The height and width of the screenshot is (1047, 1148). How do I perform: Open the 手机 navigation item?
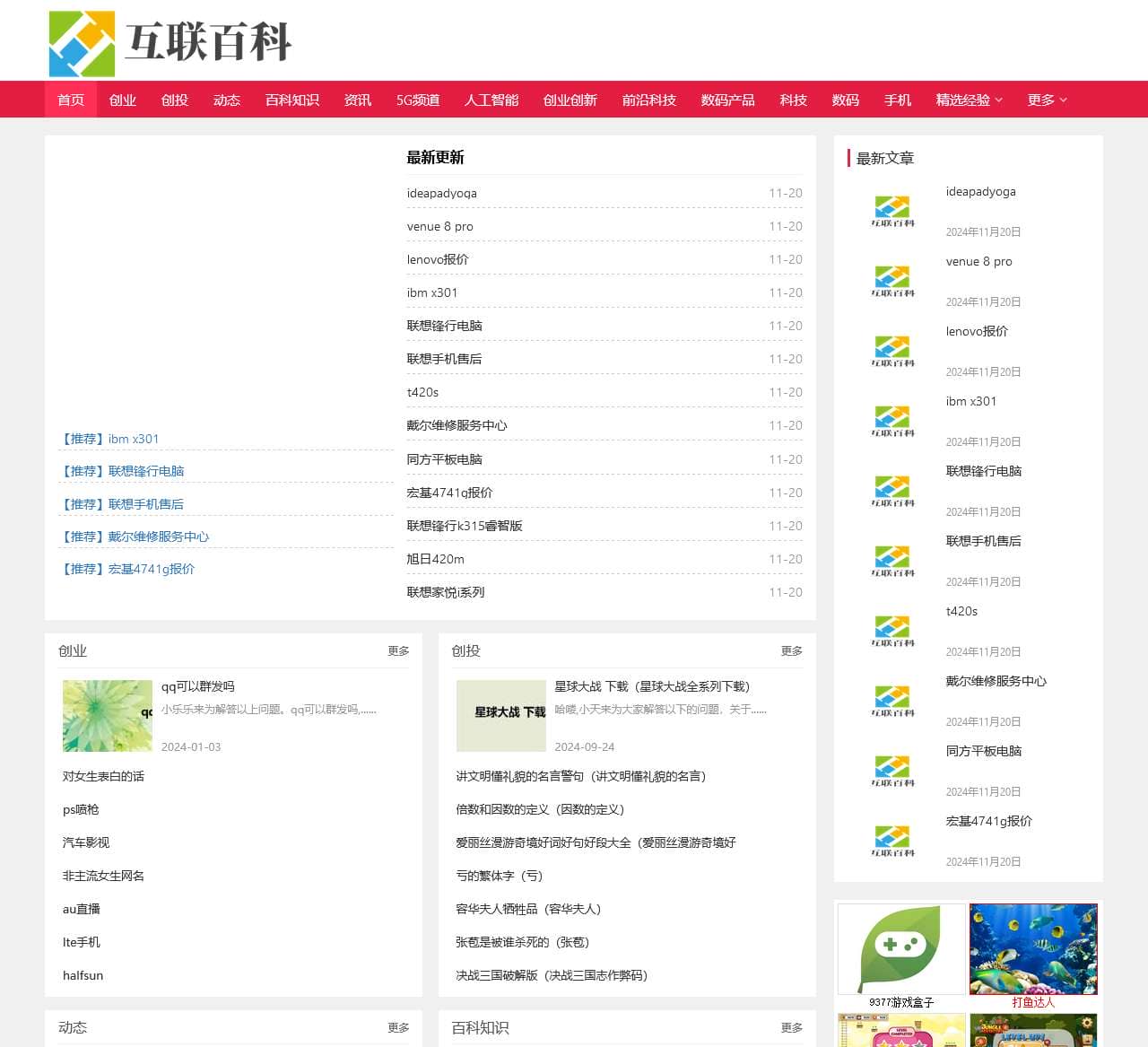click(898, 100)
